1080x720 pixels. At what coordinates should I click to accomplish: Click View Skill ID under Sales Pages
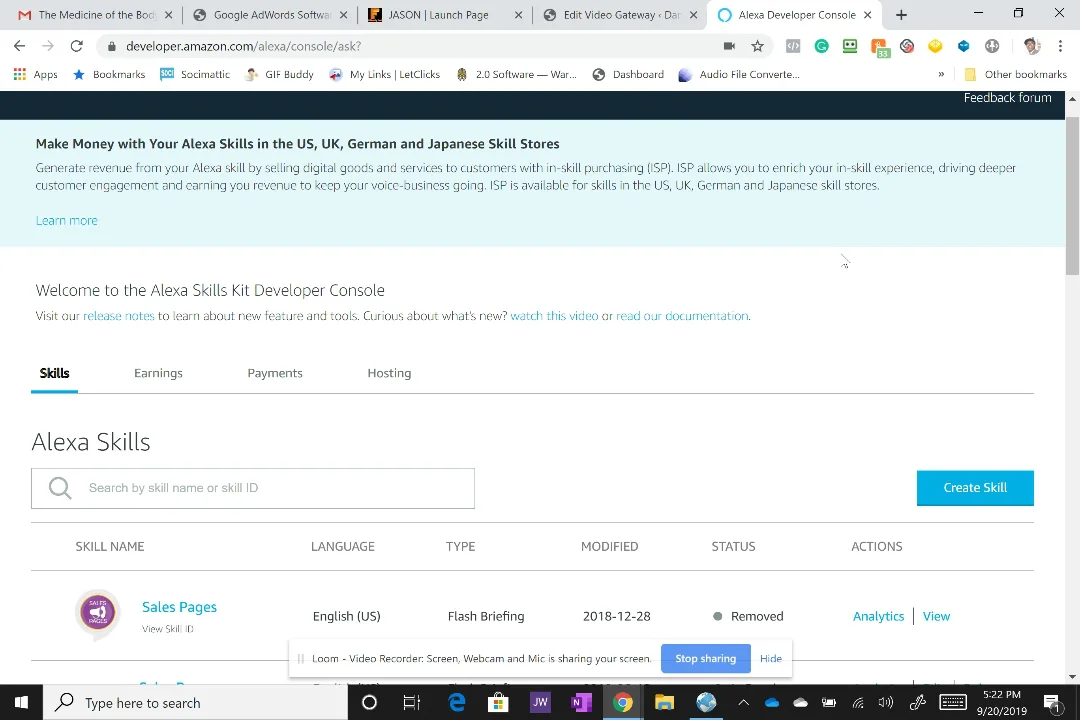click(167, 629)
